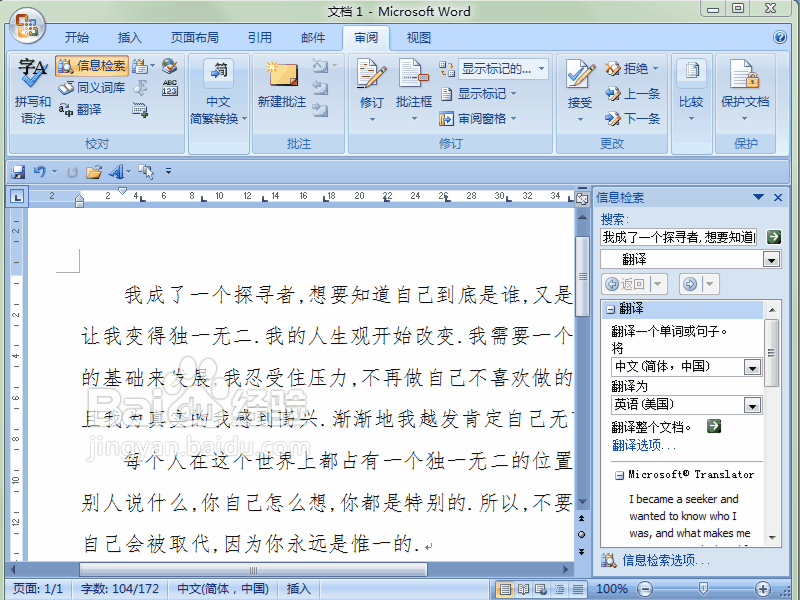The width and height of the screenshot is (800, 600).
Task: Open Translation ScreenTip dropdown icon
Action: coord(143,66)
